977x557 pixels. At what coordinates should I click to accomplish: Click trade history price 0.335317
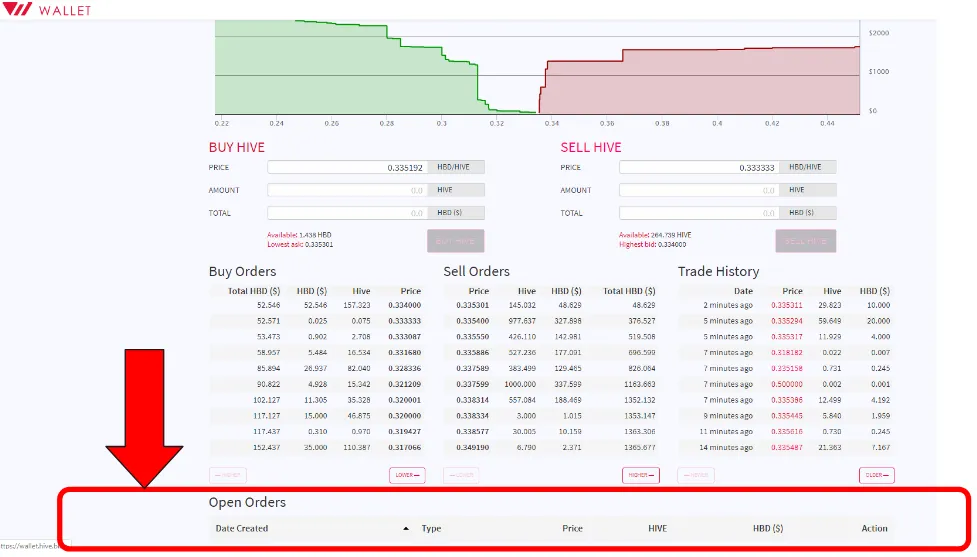786,336
